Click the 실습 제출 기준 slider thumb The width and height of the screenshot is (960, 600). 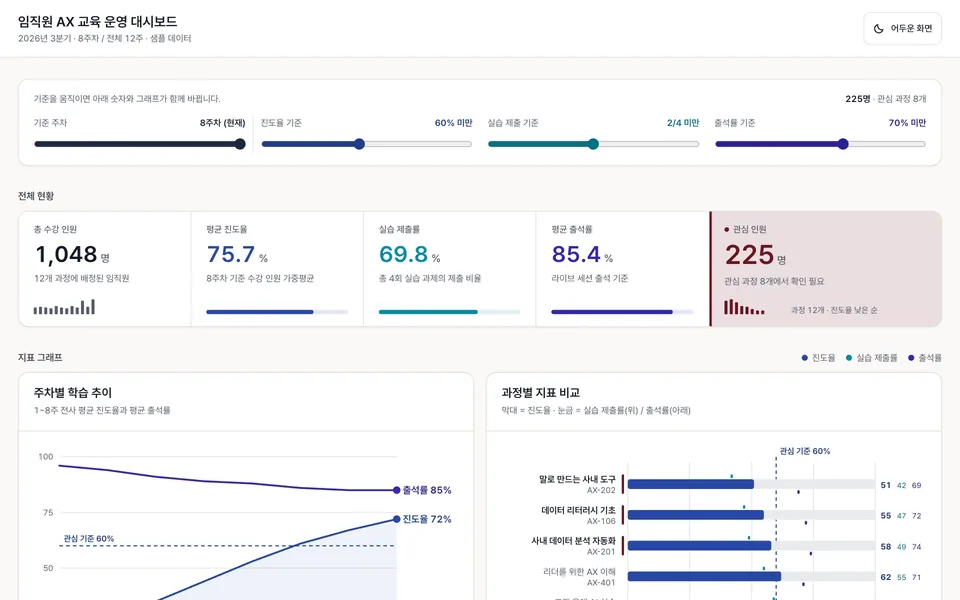click(593, 144)
